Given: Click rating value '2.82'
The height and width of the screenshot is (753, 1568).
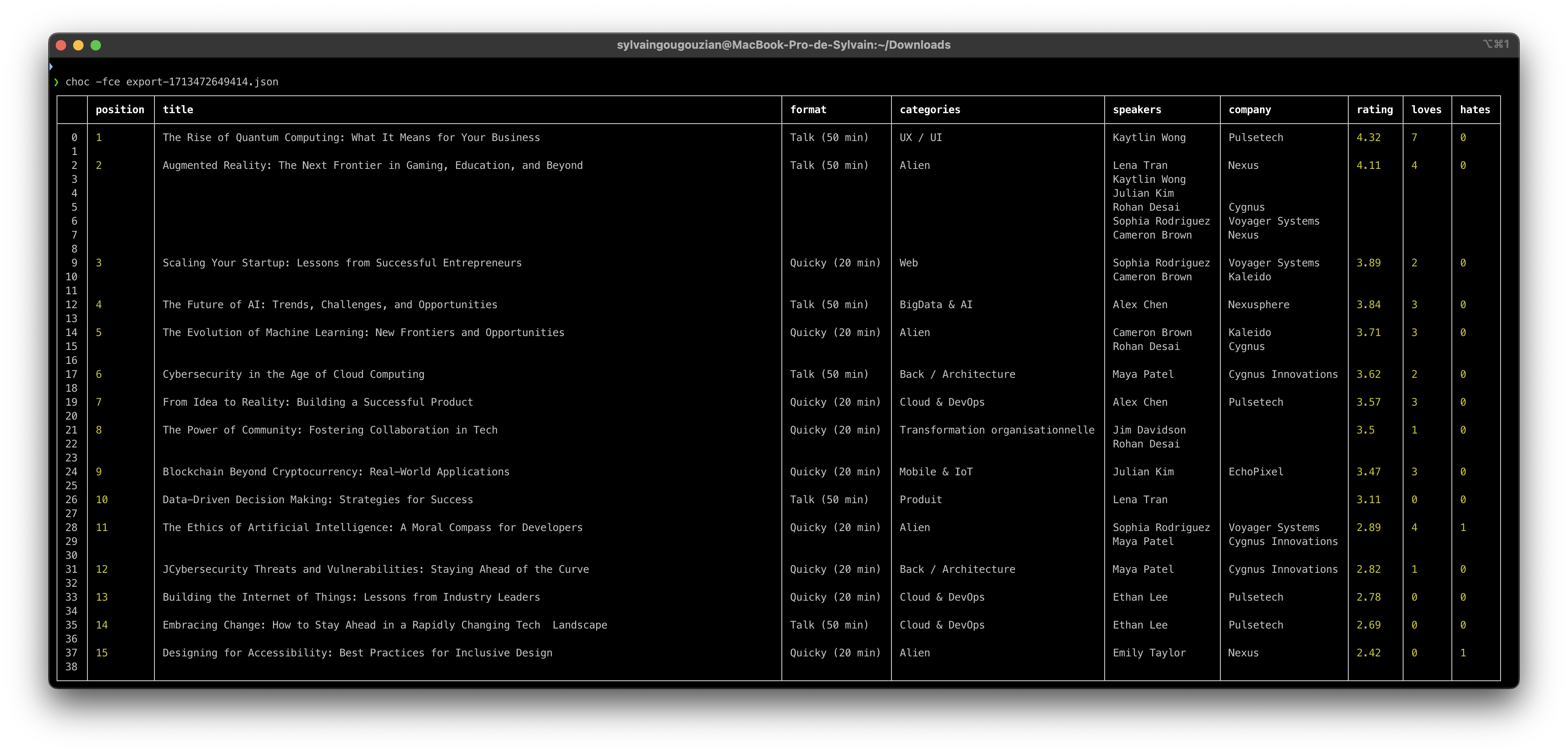Looking at the screenshot, I should [x=1368, y=569].
